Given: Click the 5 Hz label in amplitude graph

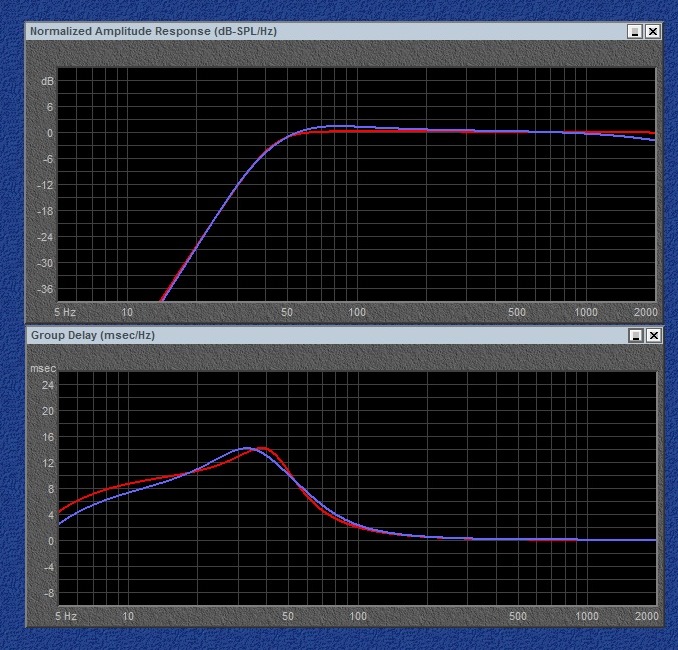Looking at the screenshot, I should click(x=64, y=312).
